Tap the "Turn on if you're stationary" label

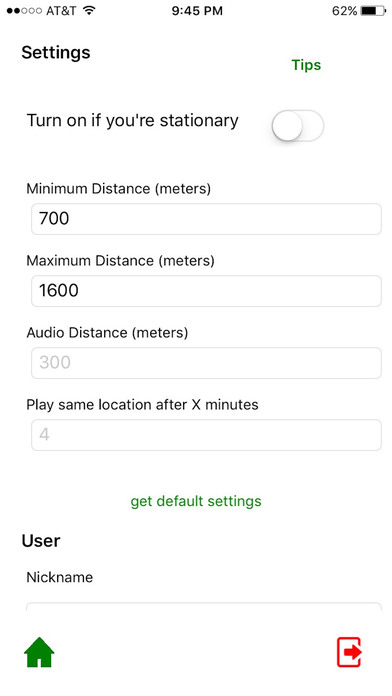[133, 121]
